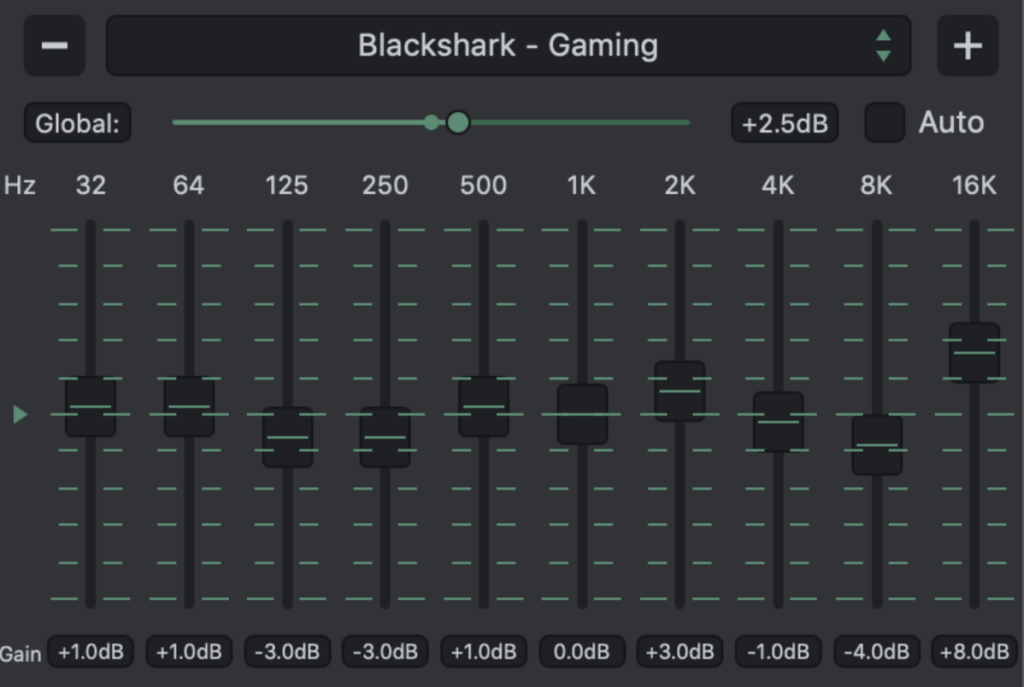Viewport: 1024px width, 687px height.
Task: Click the minus button to remove preset
Action: [54, 46]
